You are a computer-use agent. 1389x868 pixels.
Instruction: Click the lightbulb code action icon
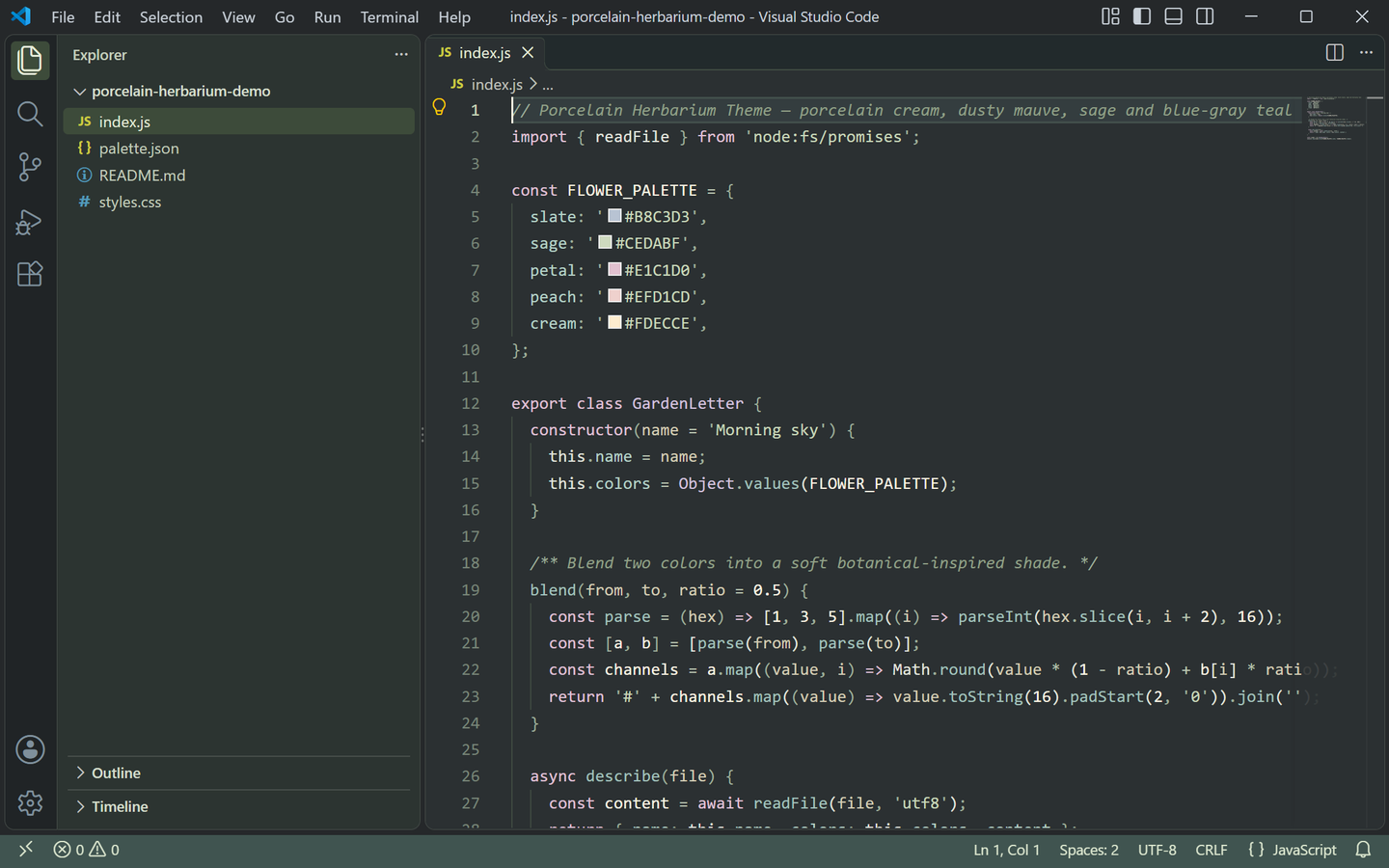pyautogui.click(x=439, y=108)
